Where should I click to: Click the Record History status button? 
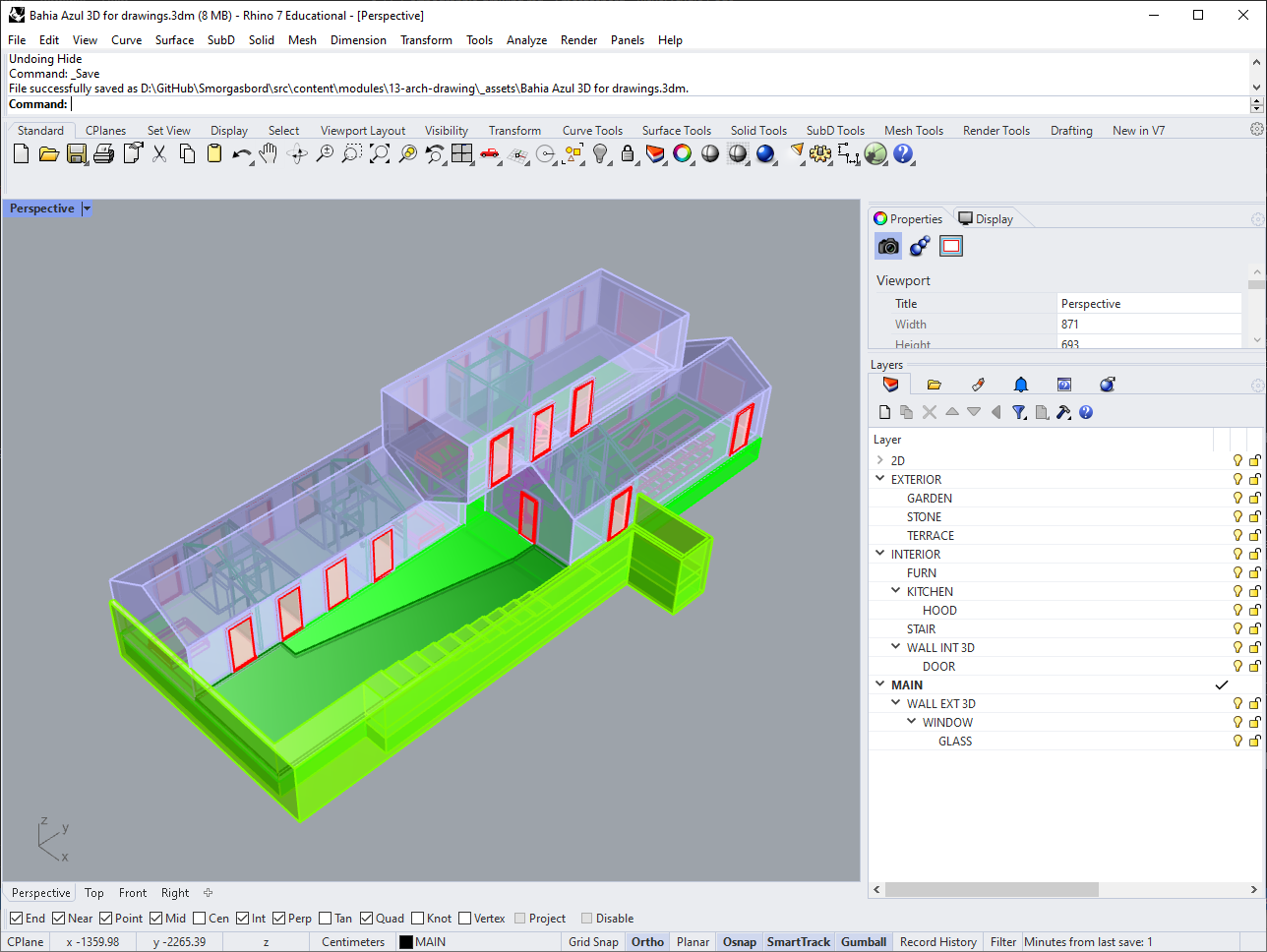[x=937, y=942]
